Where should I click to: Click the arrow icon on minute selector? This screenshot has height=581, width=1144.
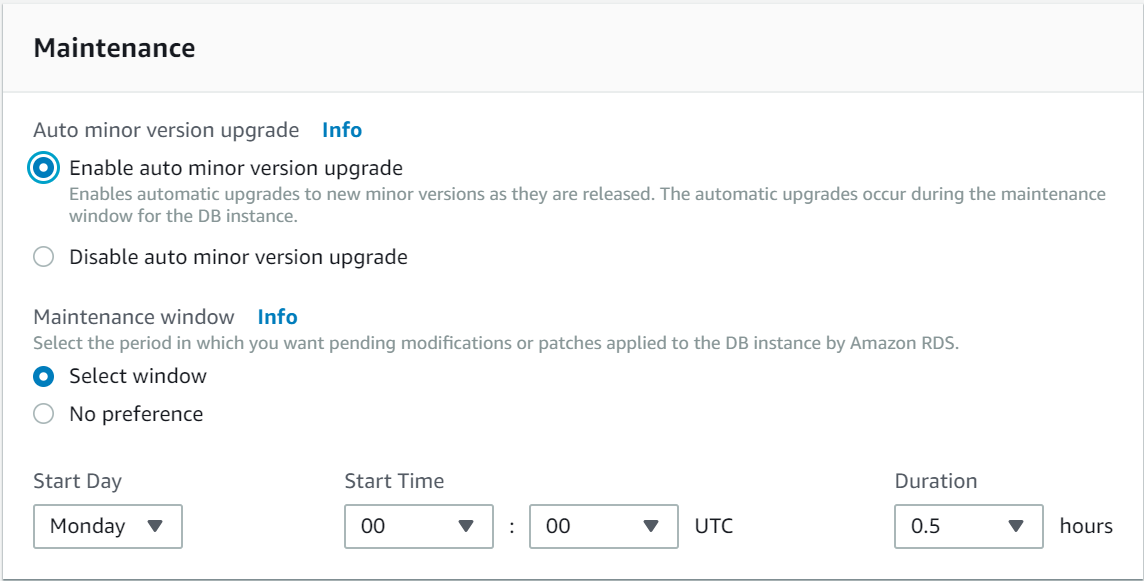(x=651, y=526)
